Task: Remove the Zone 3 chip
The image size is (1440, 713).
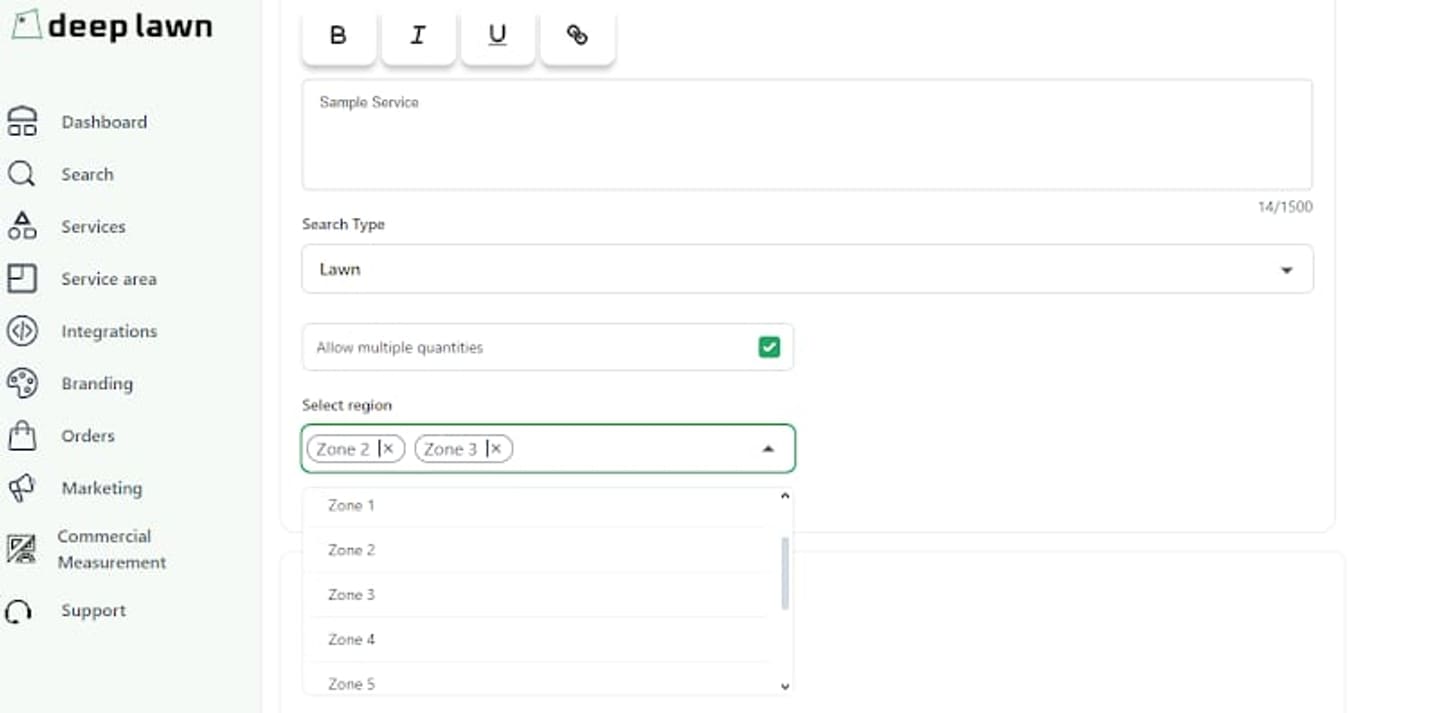Action: 495,449
